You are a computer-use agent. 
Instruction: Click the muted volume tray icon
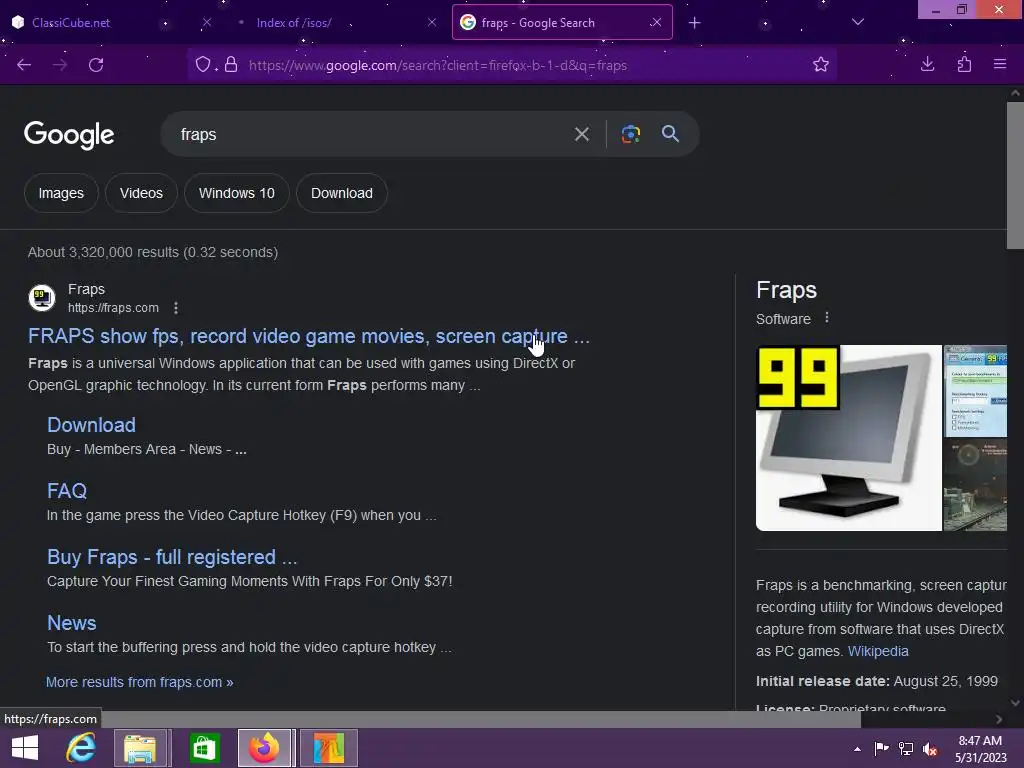(930, 748)
